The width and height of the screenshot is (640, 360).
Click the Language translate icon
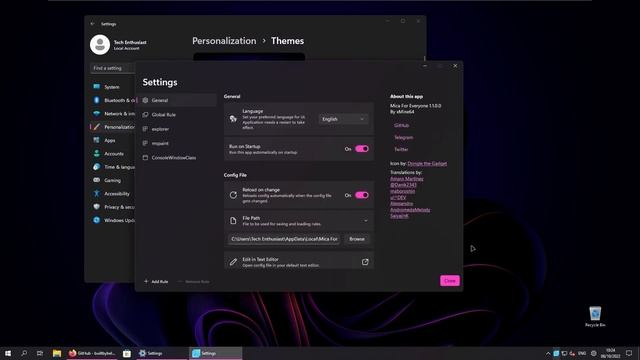pyautogui.click(x=233, y=119)
